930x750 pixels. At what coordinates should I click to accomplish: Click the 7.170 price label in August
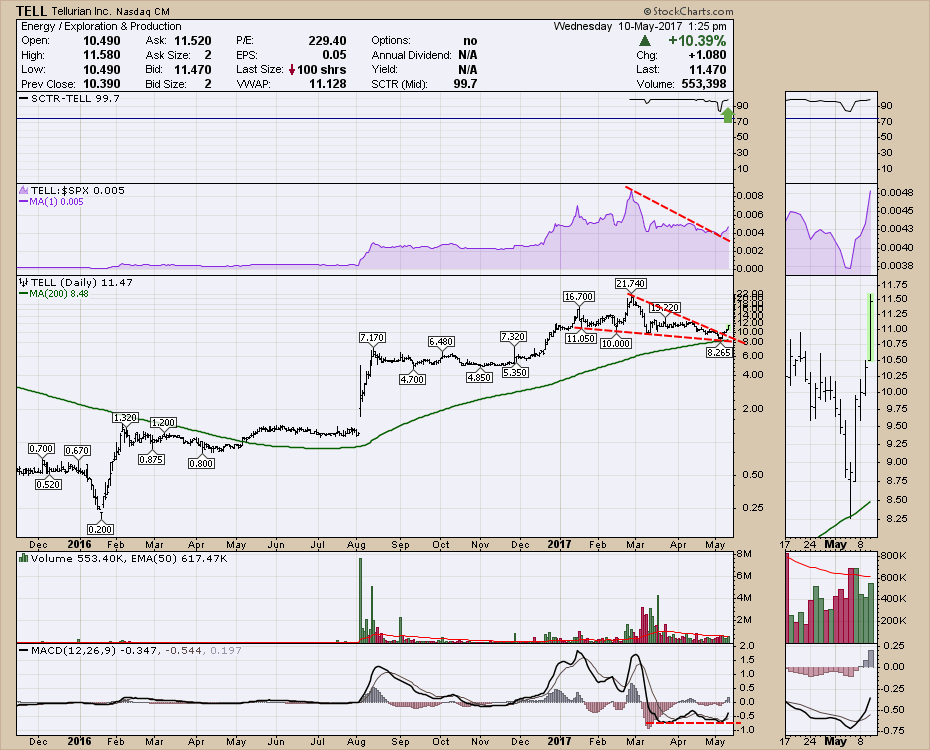click(372, 337)
